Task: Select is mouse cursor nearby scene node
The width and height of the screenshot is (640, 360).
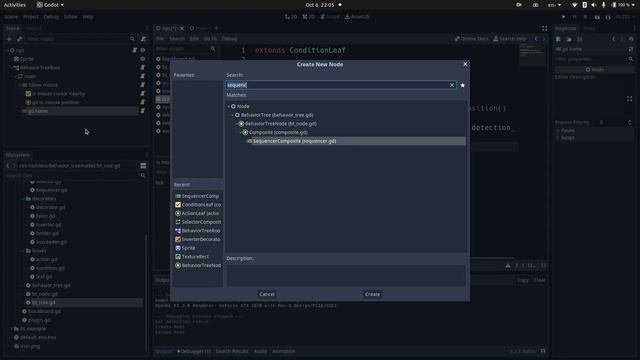Action: coord(58,93)
